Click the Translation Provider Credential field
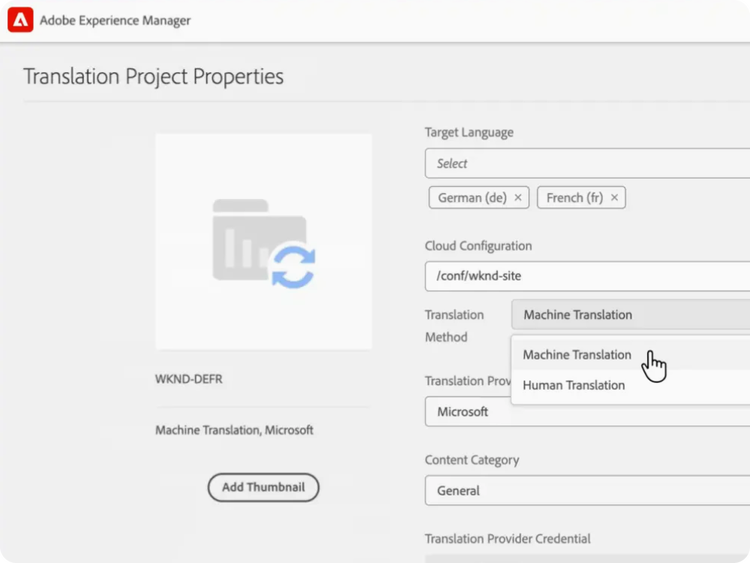This screenshot has width=750, height=563. [x=588, y=558]
